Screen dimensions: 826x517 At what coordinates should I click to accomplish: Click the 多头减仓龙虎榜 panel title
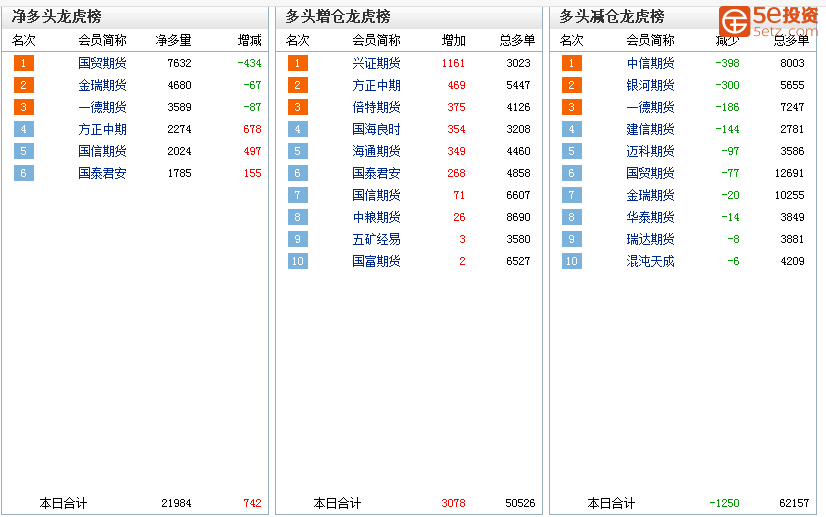point(612,17)
